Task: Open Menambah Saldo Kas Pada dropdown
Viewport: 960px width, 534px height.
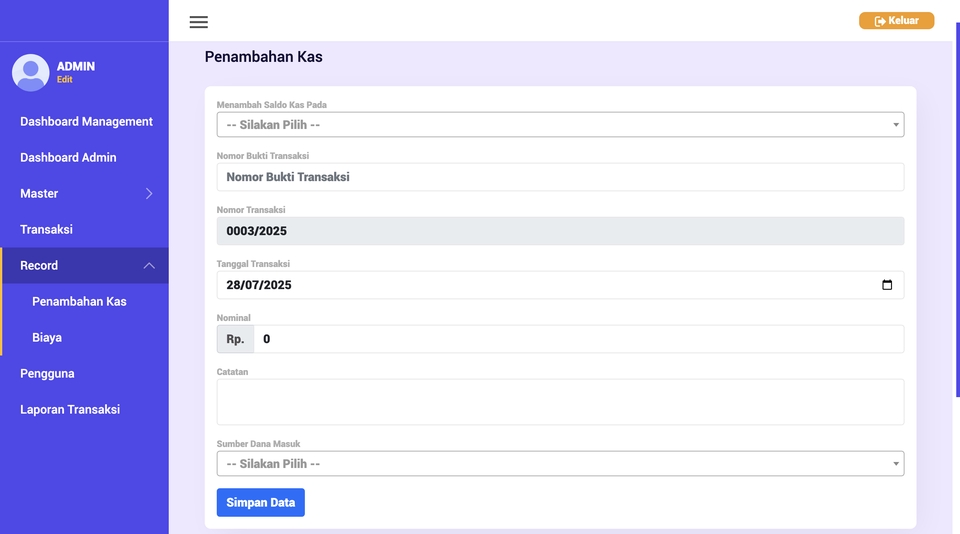Action: point(560,125)
